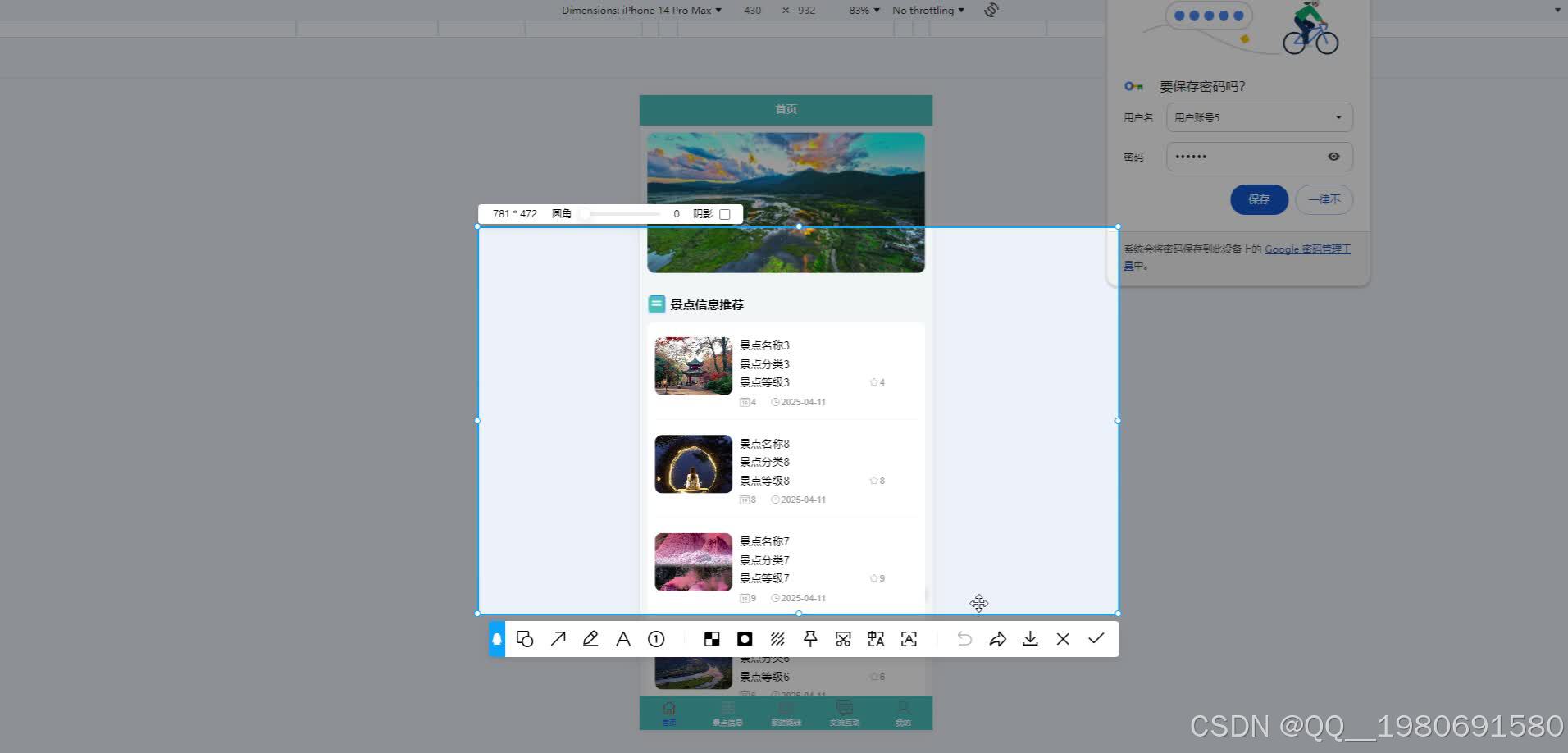Pin the screenshot with the pin icon
Viewport: 1568px width, 753px height.
point(809,638)
